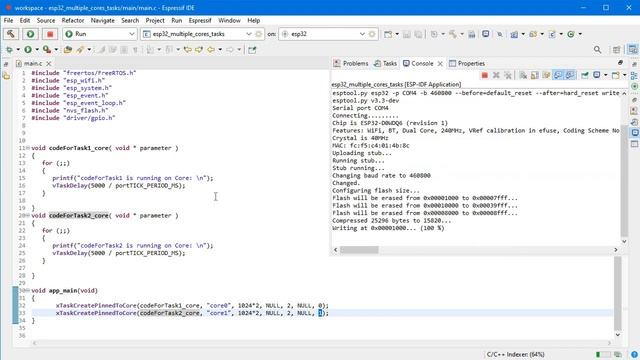Select the C/C++ perspective icon
640x360 pixels.
[633, 50]
